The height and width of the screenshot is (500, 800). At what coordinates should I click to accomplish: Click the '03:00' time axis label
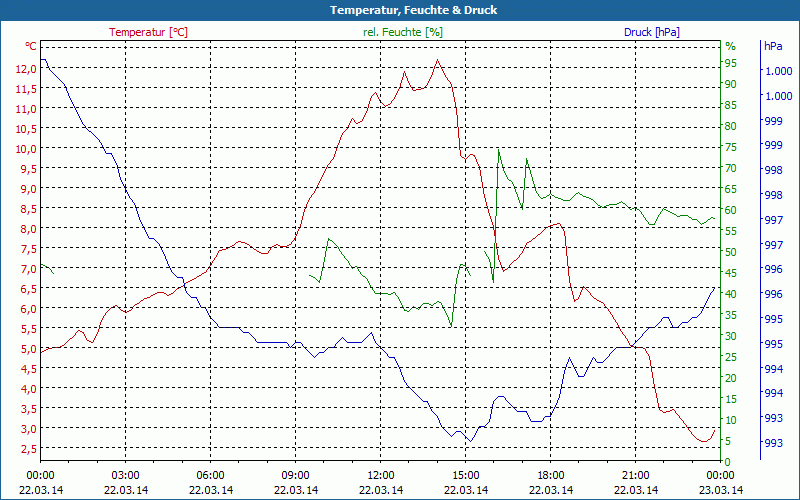pos(126,476)
